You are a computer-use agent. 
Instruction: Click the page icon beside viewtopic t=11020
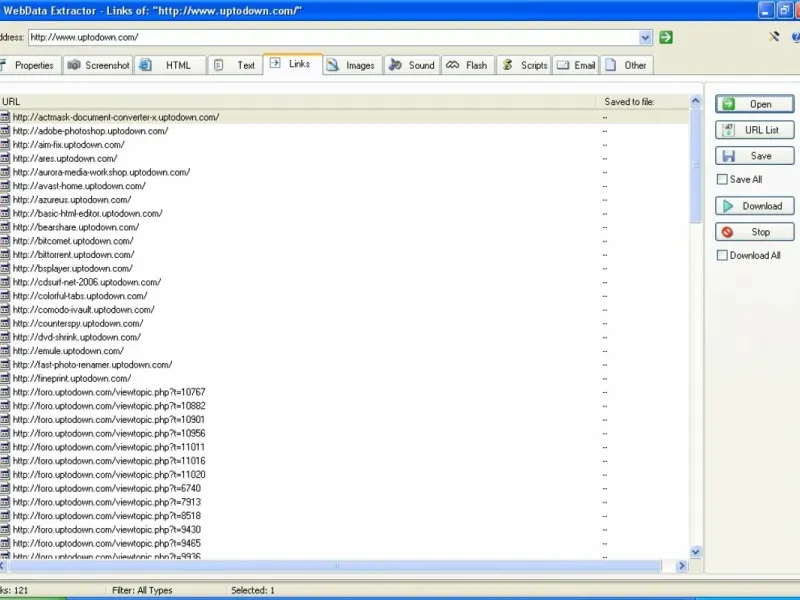[x=5, y=474]
